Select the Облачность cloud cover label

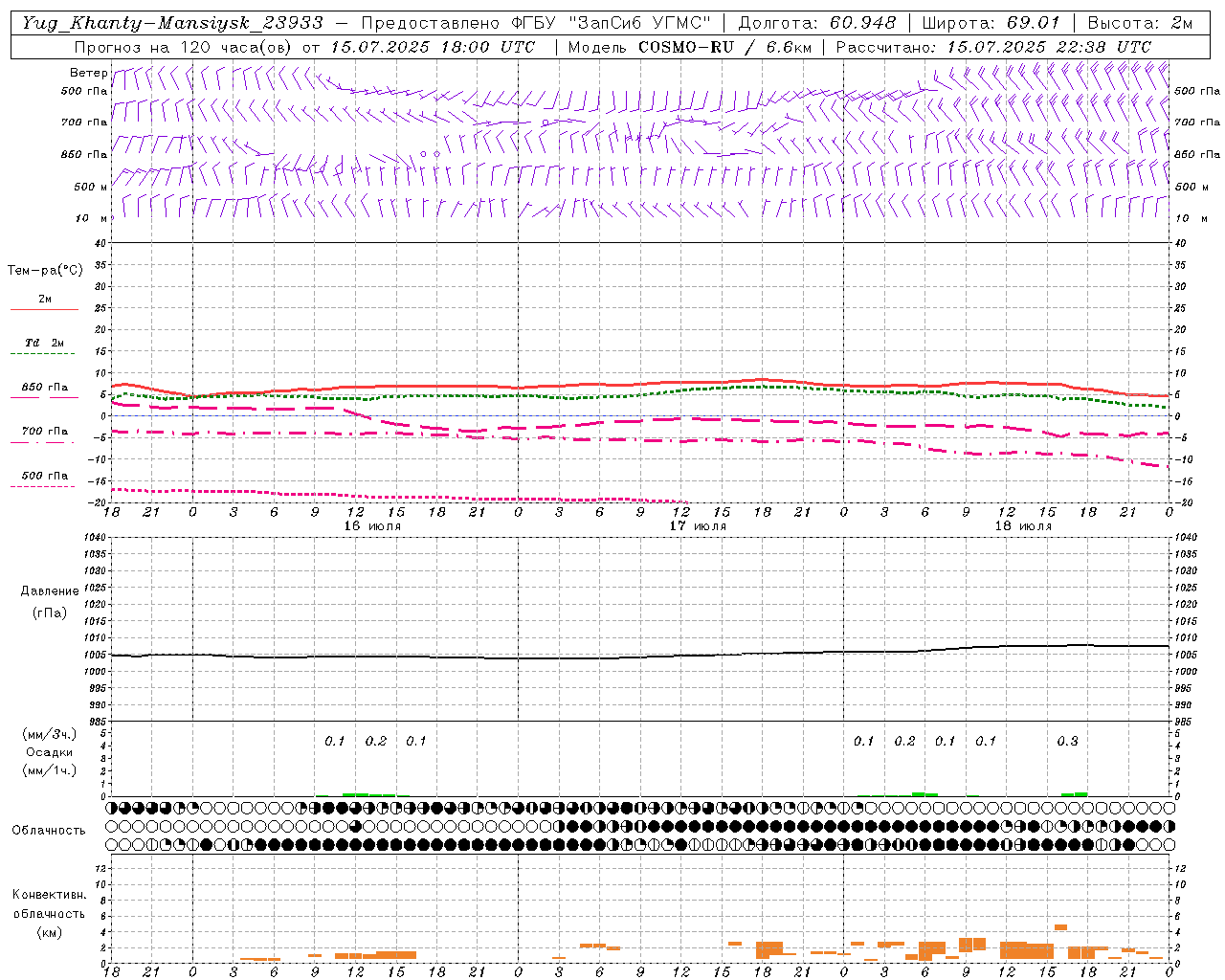coord(49,830)
